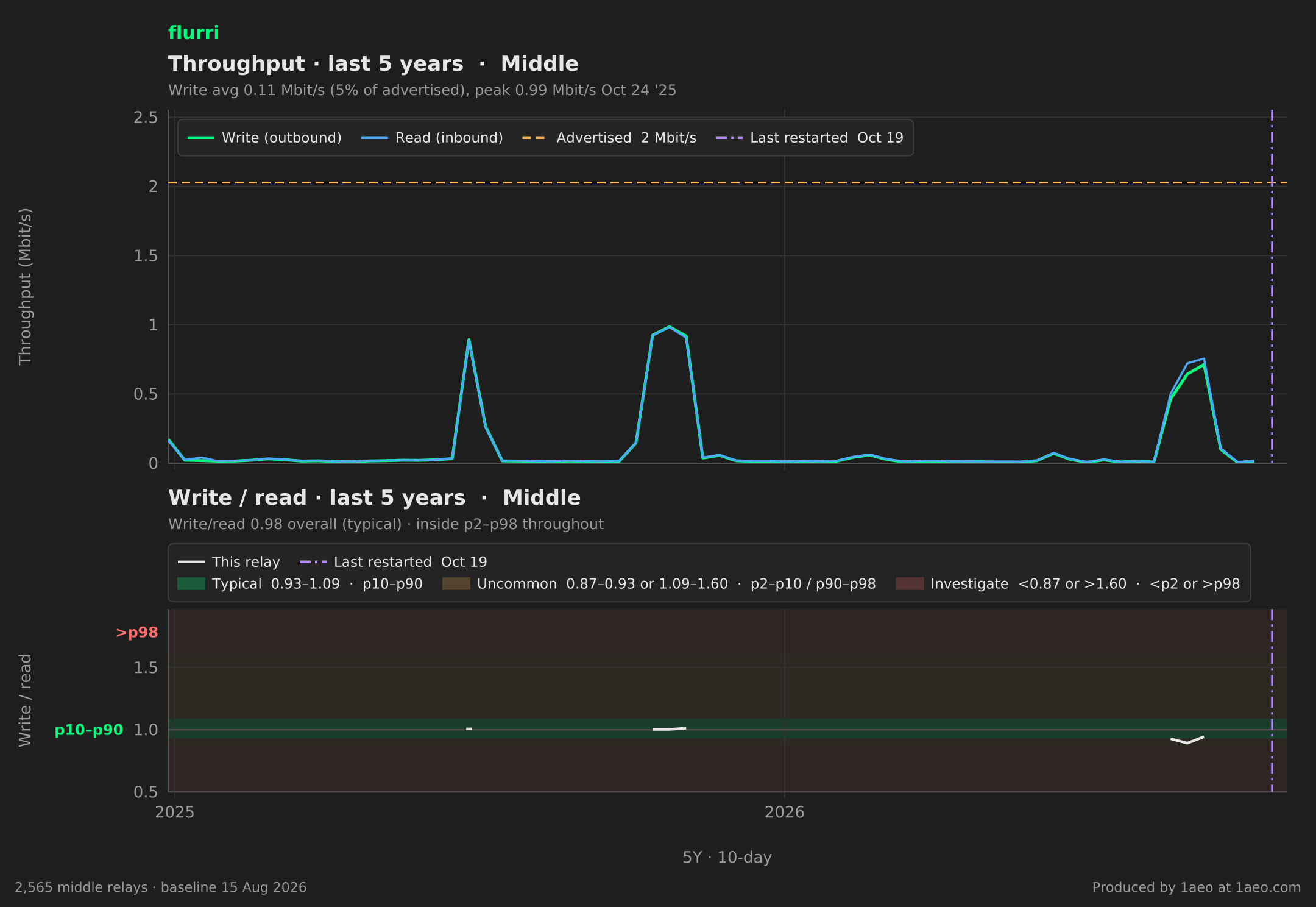Click the tallest throughput peak near 1 Mbit/s
This screenshot has width=1316, height=907.
click(669, 327)
